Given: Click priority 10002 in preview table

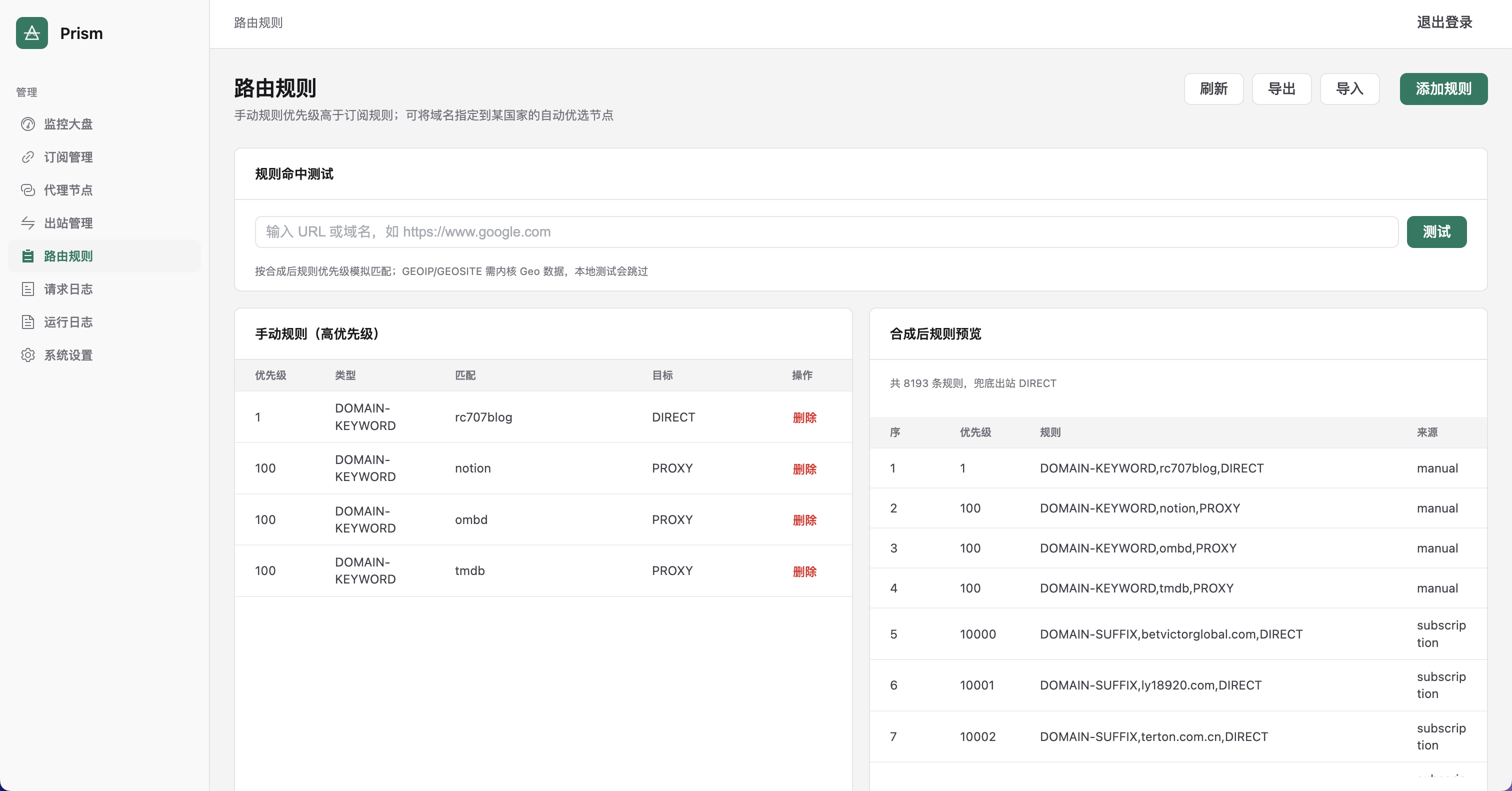Looking at the screenshot, I should point(978,736).
